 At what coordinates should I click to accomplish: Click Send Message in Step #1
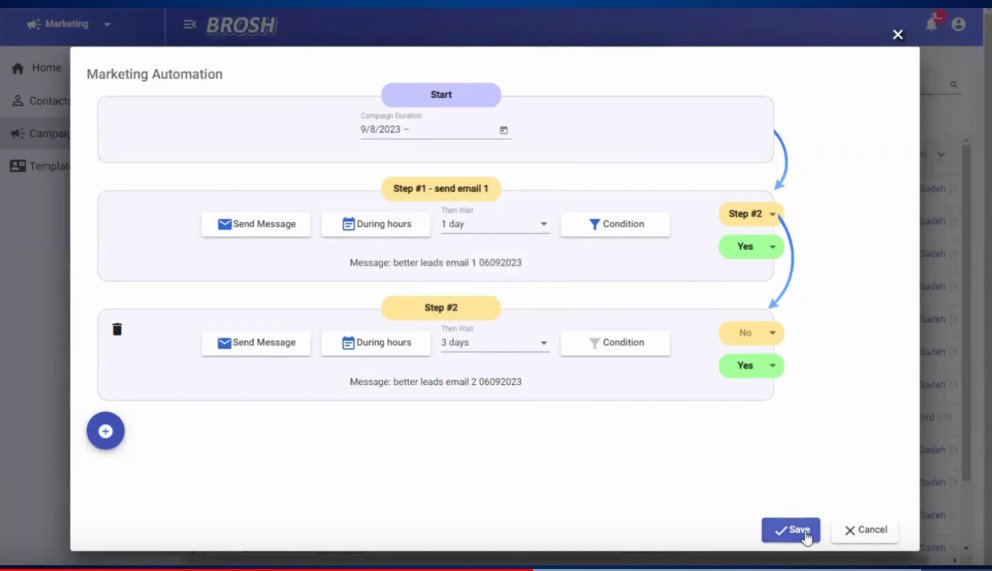point(256,224)
